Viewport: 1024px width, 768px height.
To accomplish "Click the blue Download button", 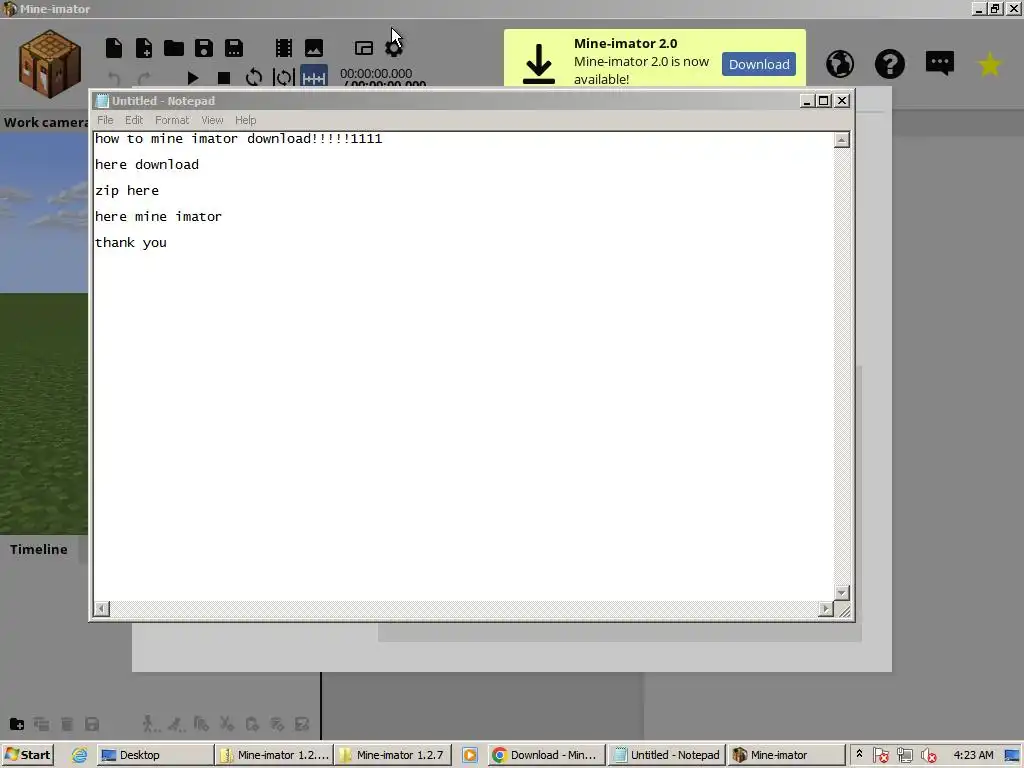I will 759,64.
